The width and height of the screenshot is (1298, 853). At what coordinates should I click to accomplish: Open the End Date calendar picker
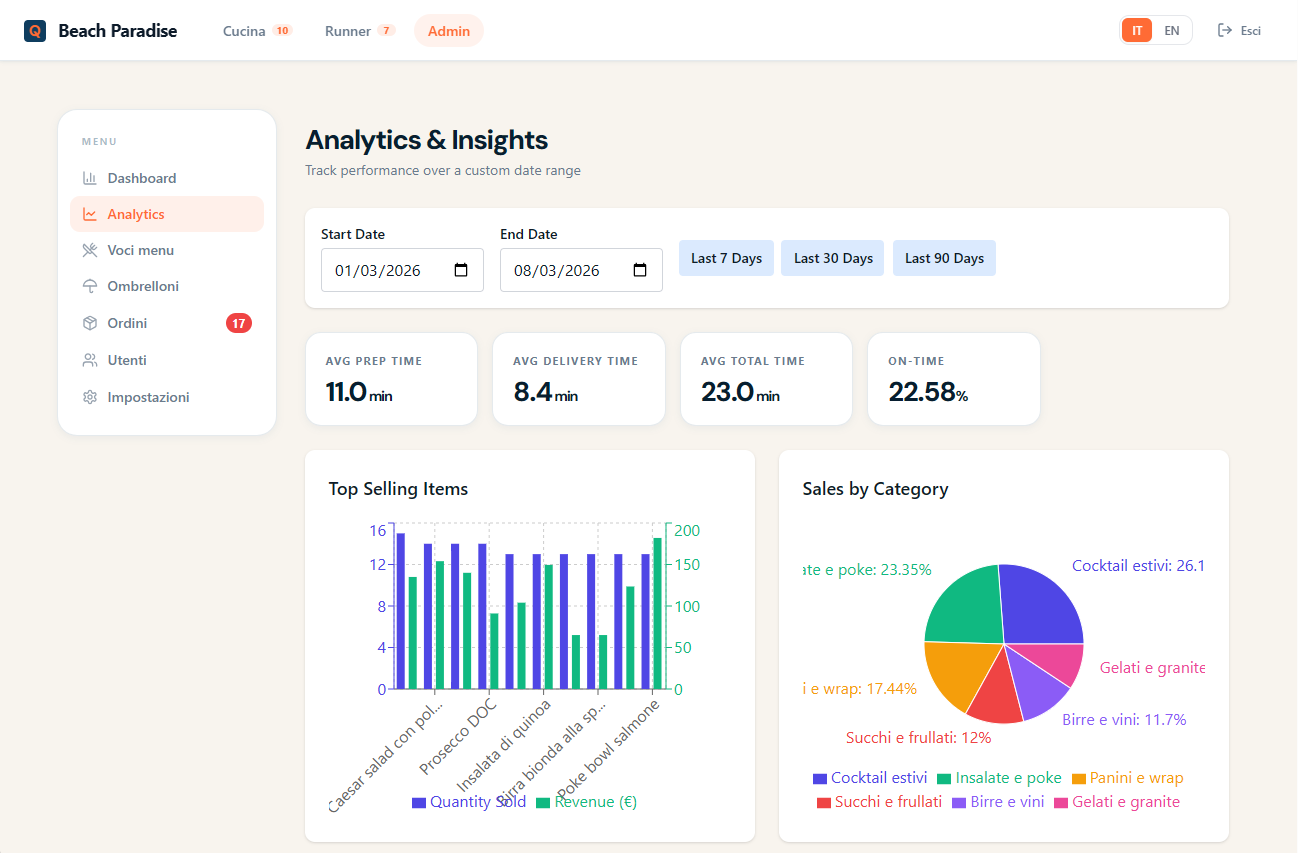[640, 269]
